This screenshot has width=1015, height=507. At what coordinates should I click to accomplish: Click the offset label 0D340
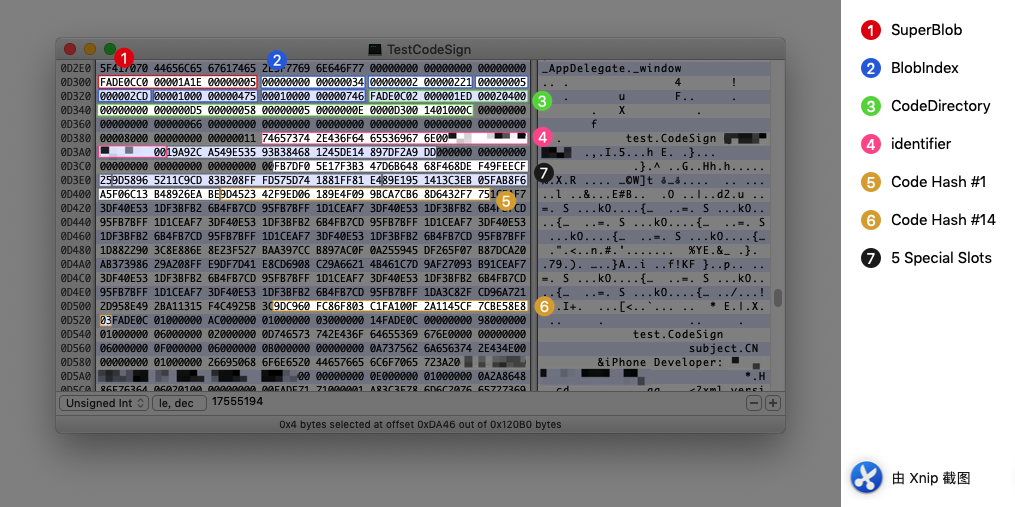pos(76,110)
